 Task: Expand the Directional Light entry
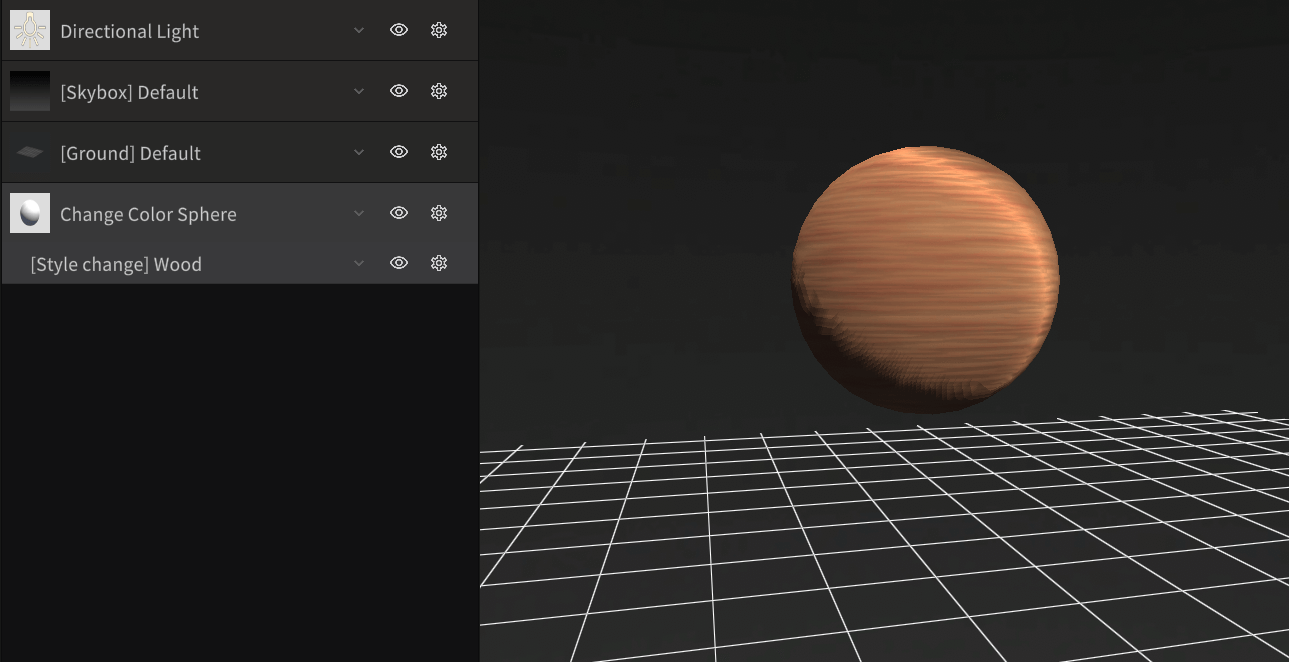[358, 30]
